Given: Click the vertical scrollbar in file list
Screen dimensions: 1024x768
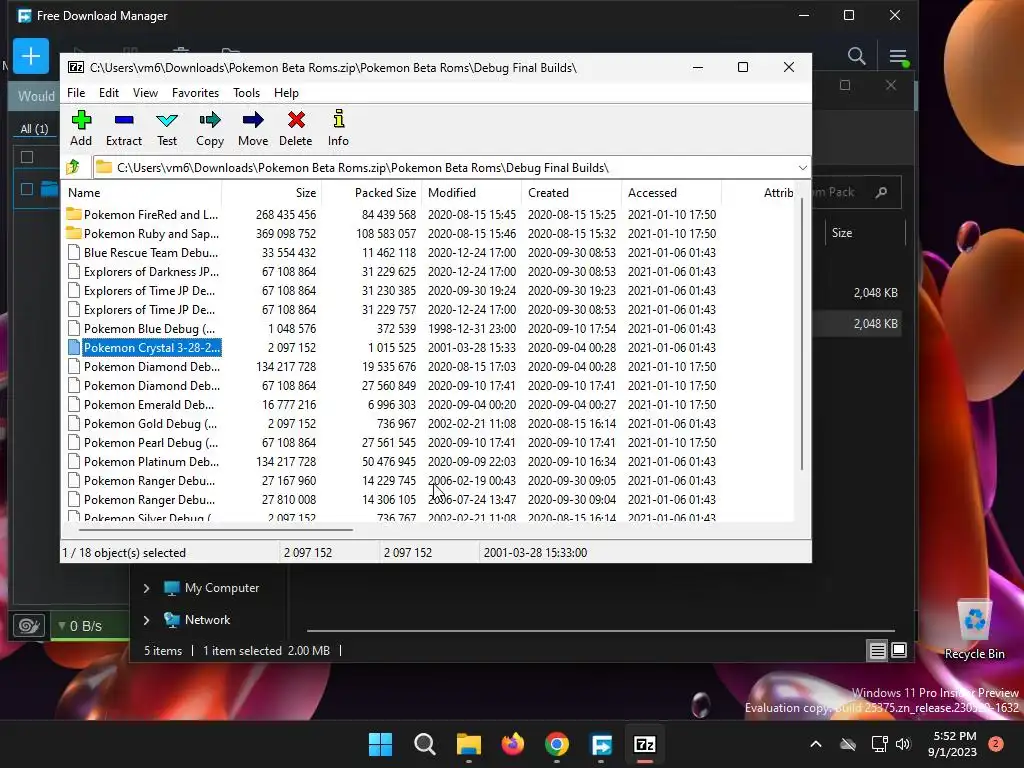Looking at the screenshot, I should (802, 333).
